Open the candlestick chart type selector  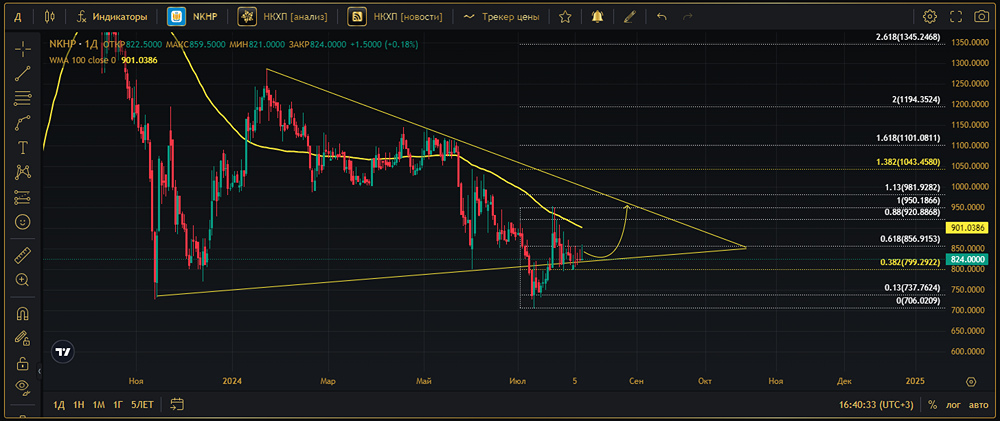tap(50, 17)
